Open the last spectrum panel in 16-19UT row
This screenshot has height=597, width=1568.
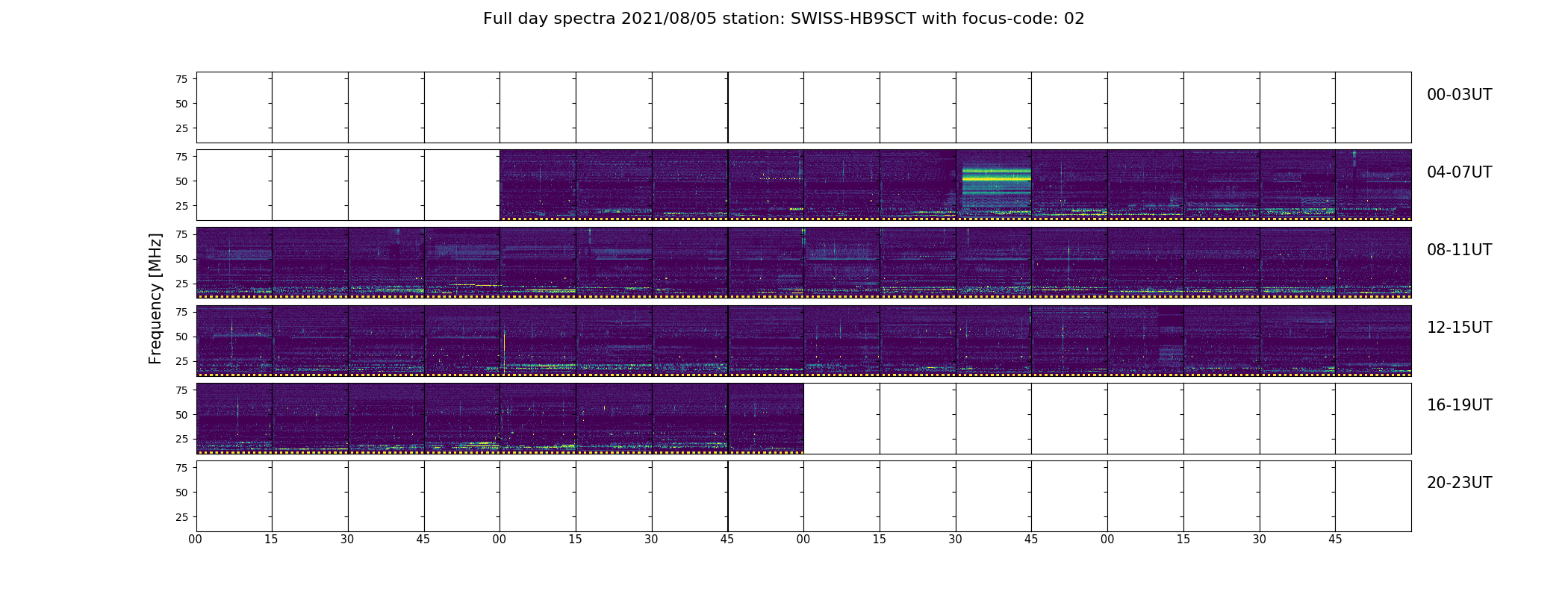766,418
